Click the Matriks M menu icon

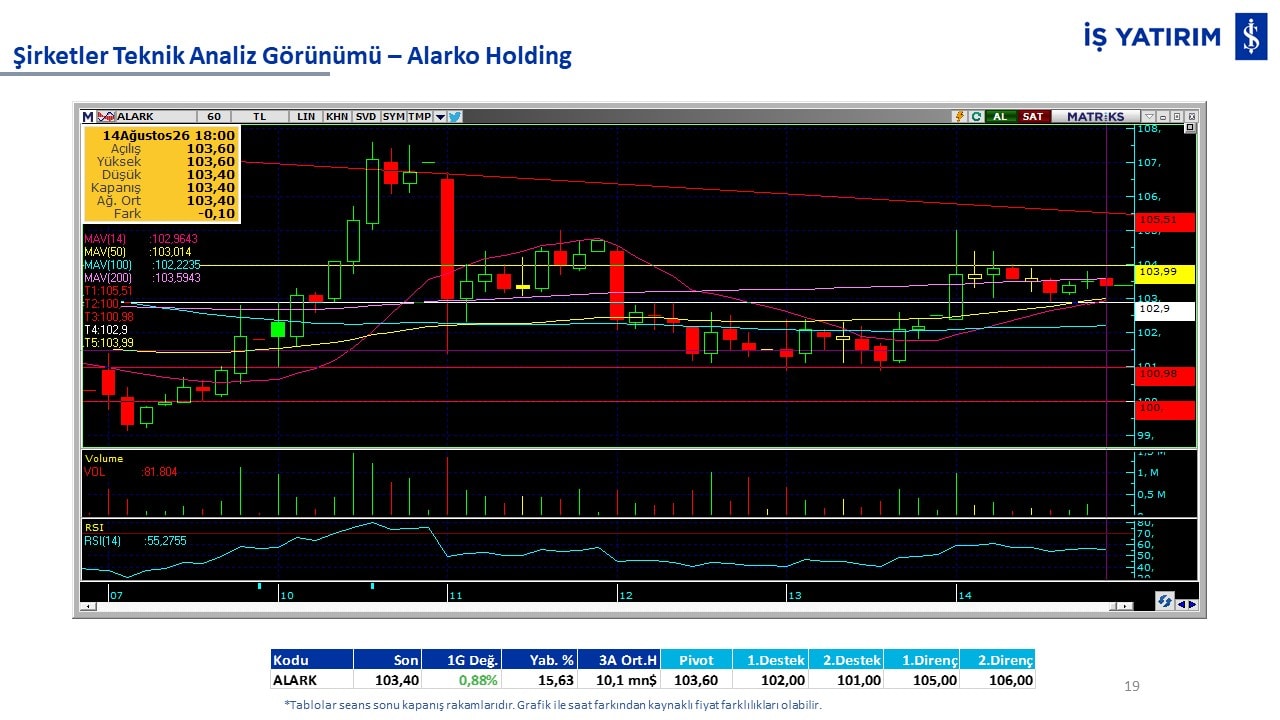click(88, 117)
